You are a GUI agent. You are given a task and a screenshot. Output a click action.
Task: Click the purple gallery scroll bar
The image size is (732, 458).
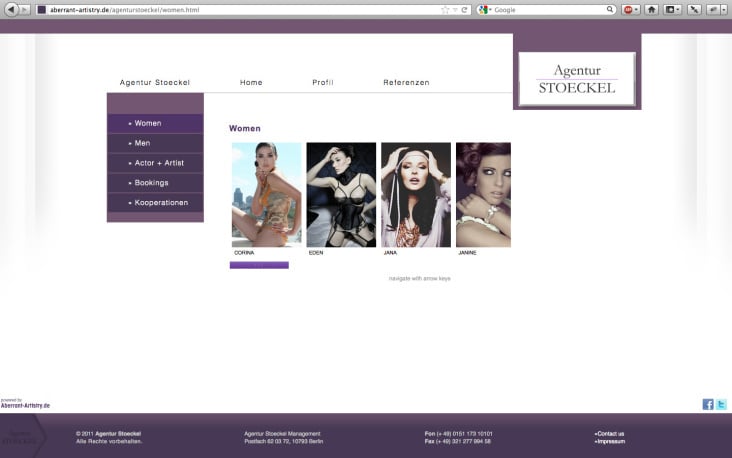pos(259,265)
